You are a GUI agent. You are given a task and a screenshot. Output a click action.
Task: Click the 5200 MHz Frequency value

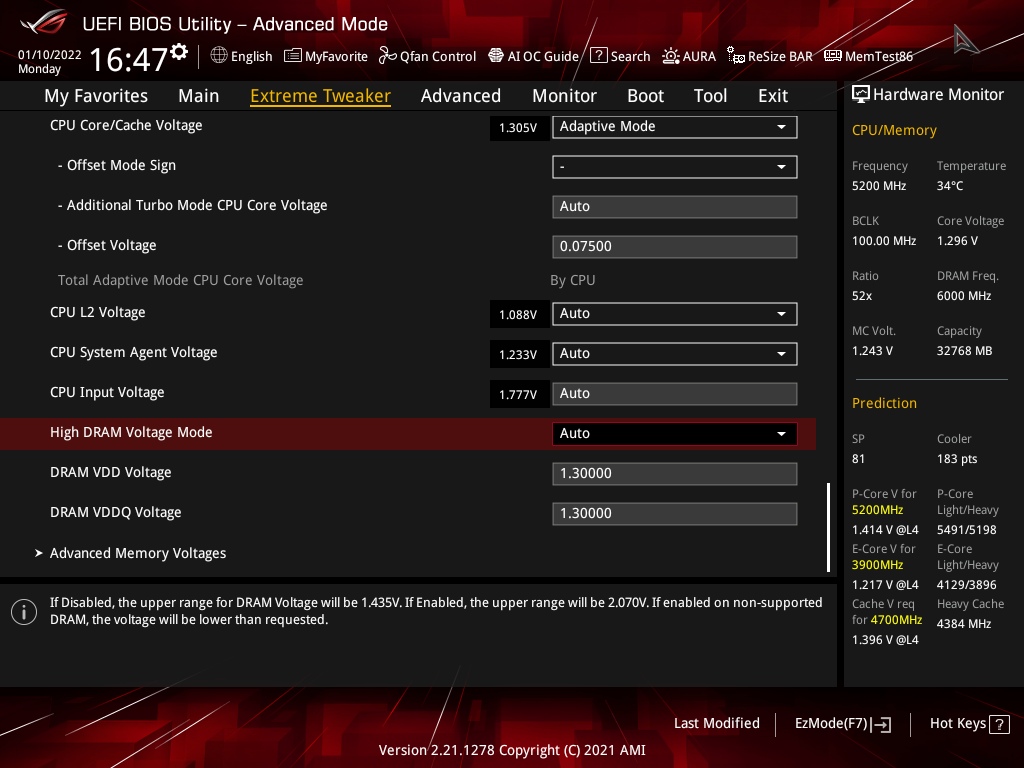point(879,186)
